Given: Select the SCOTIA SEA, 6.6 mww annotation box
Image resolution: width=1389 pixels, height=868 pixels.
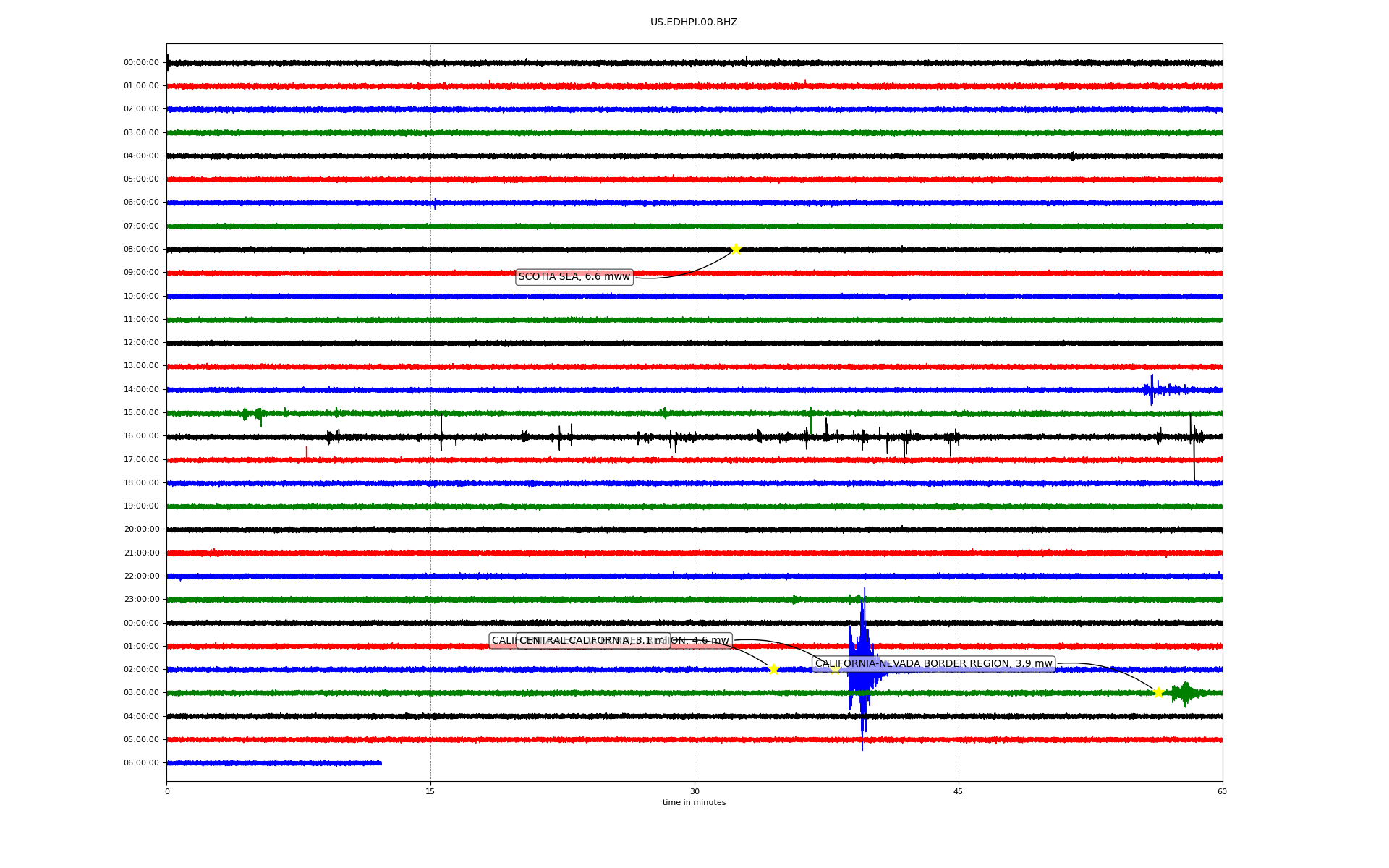Looking at the screenshot, I should click(574, 277).
